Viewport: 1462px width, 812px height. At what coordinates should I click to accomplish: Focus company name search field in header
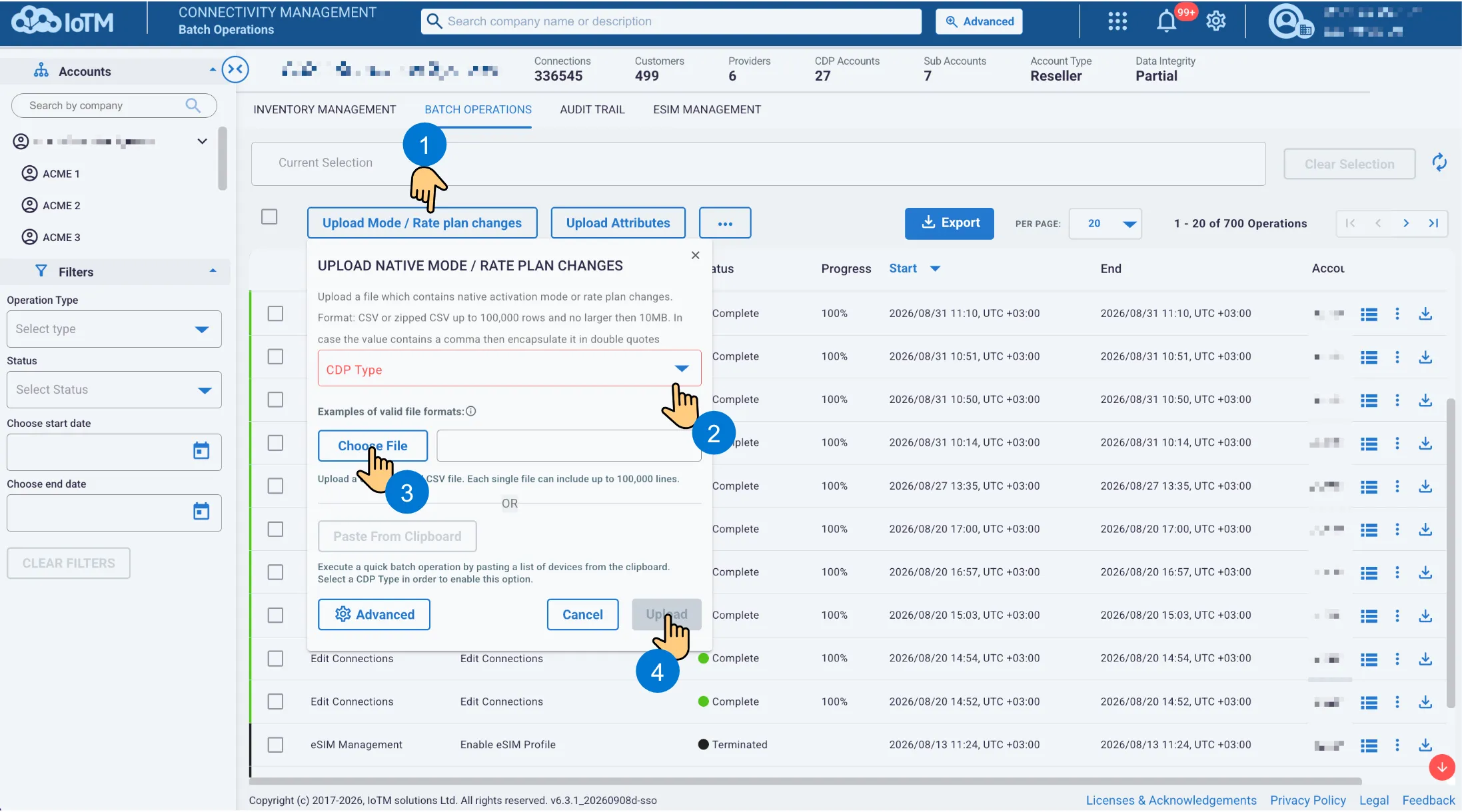(x=671, y=21)
